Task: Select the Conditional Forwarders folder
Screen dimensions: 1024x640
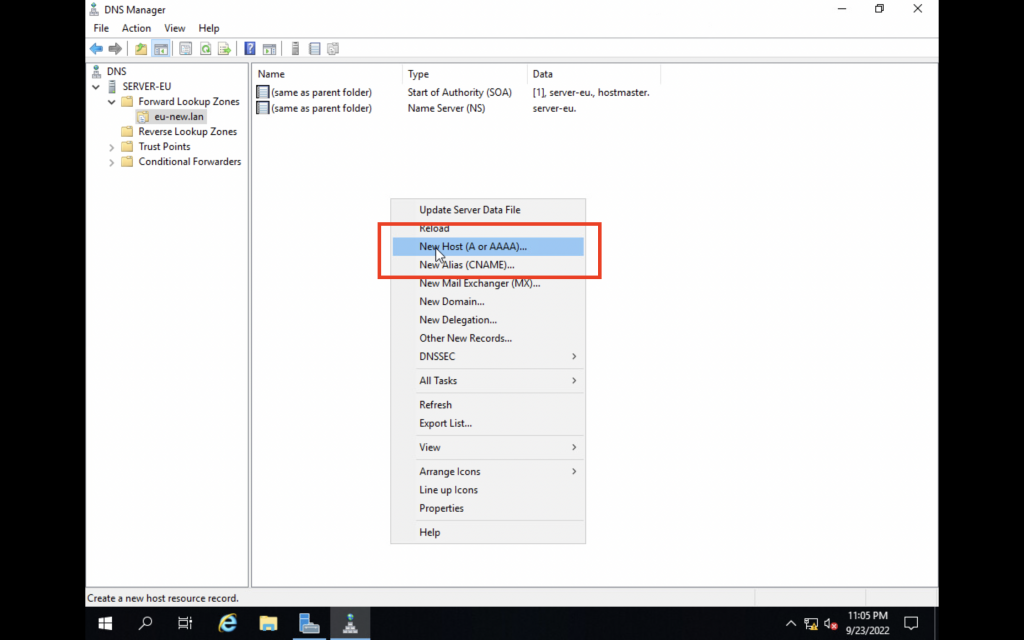Action: [189, 161]
